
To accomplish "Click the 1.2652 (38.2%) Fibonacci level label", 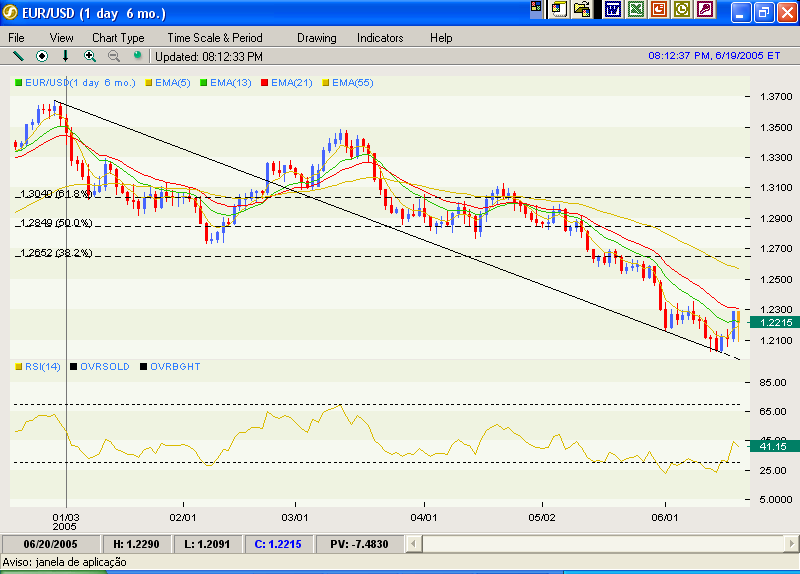I will [x=56, y=253].
